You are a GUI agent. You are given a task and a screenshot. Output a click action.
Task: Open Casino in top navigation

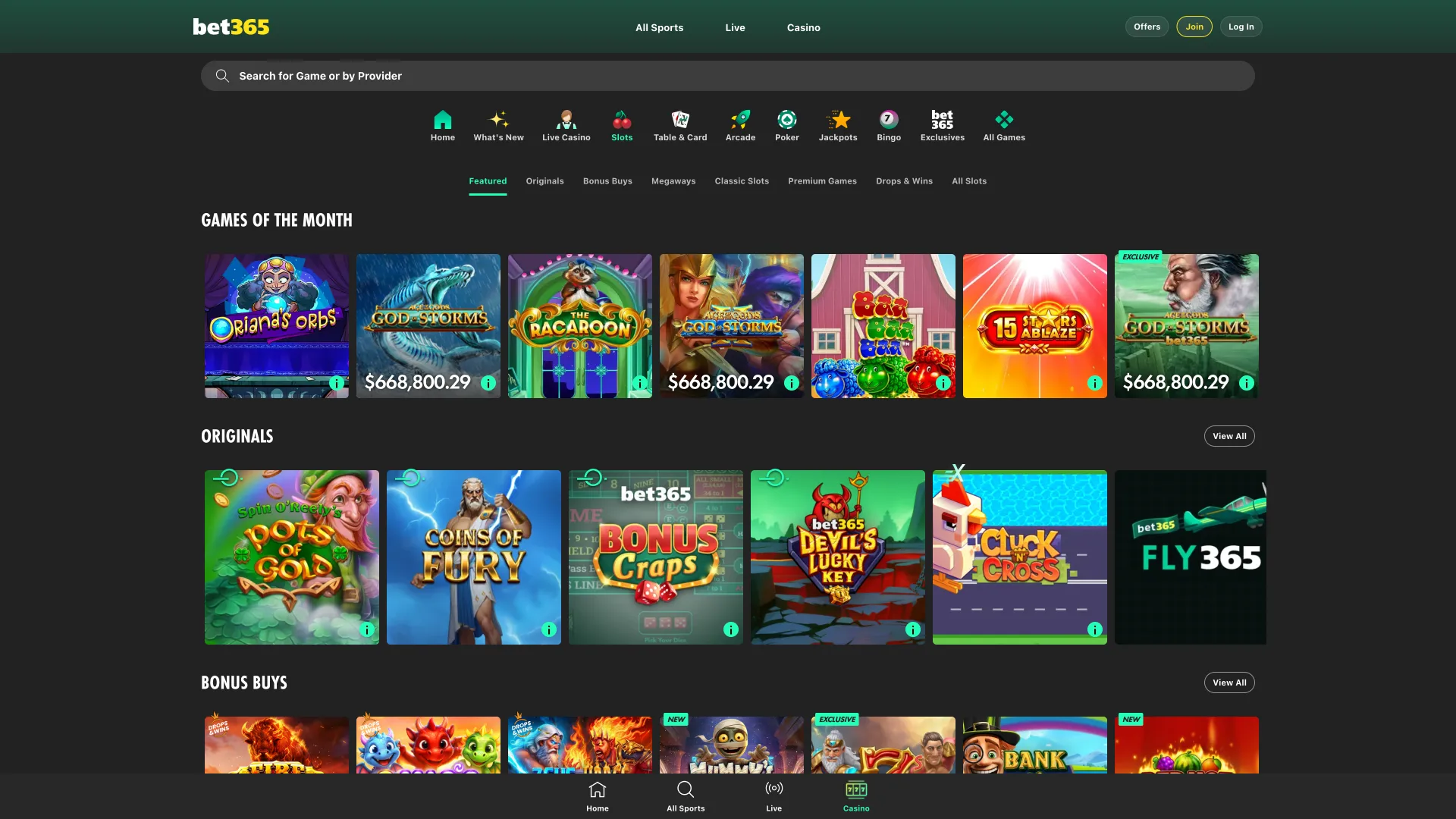pyautogui.click(x=803, y=27)
